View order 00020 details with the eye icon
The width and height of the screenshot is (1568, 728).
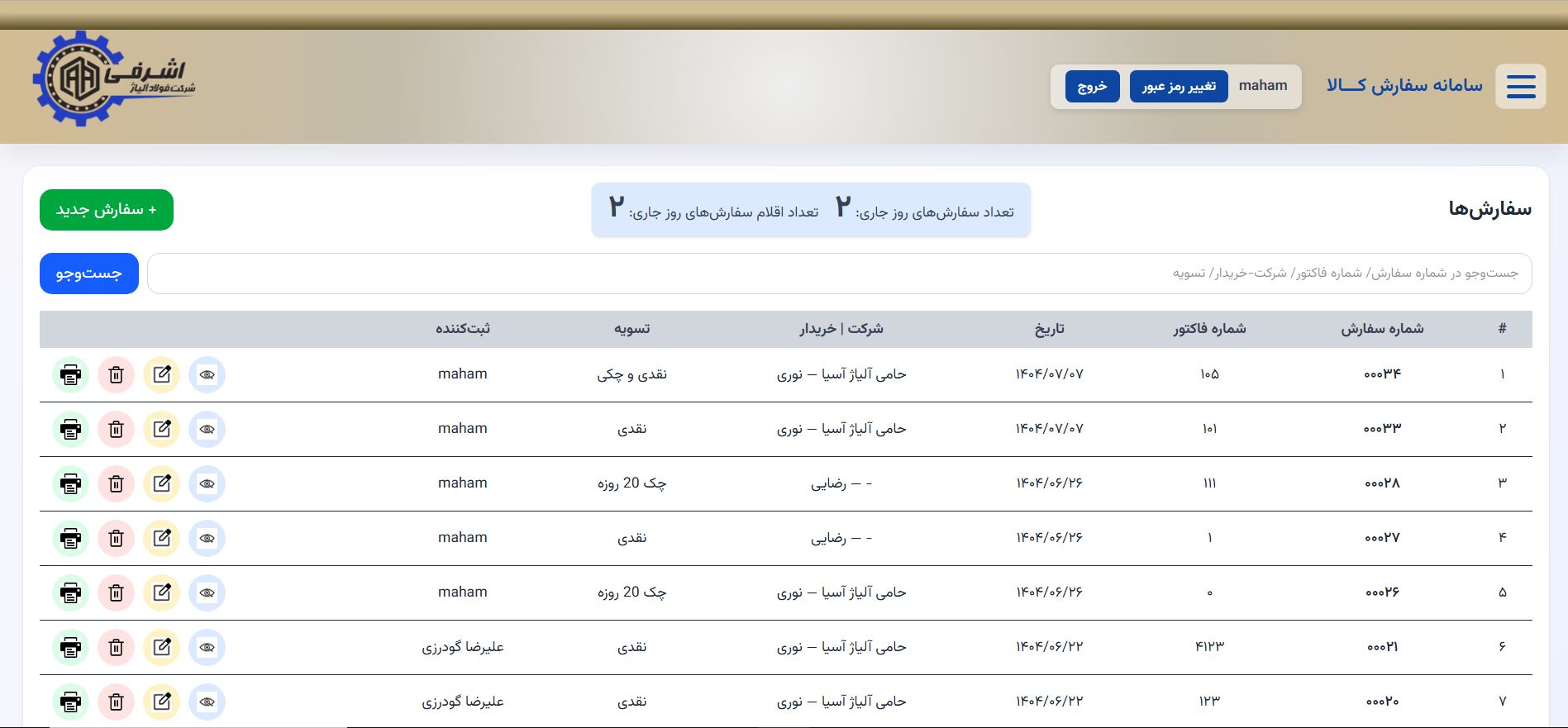pos(207,702)
